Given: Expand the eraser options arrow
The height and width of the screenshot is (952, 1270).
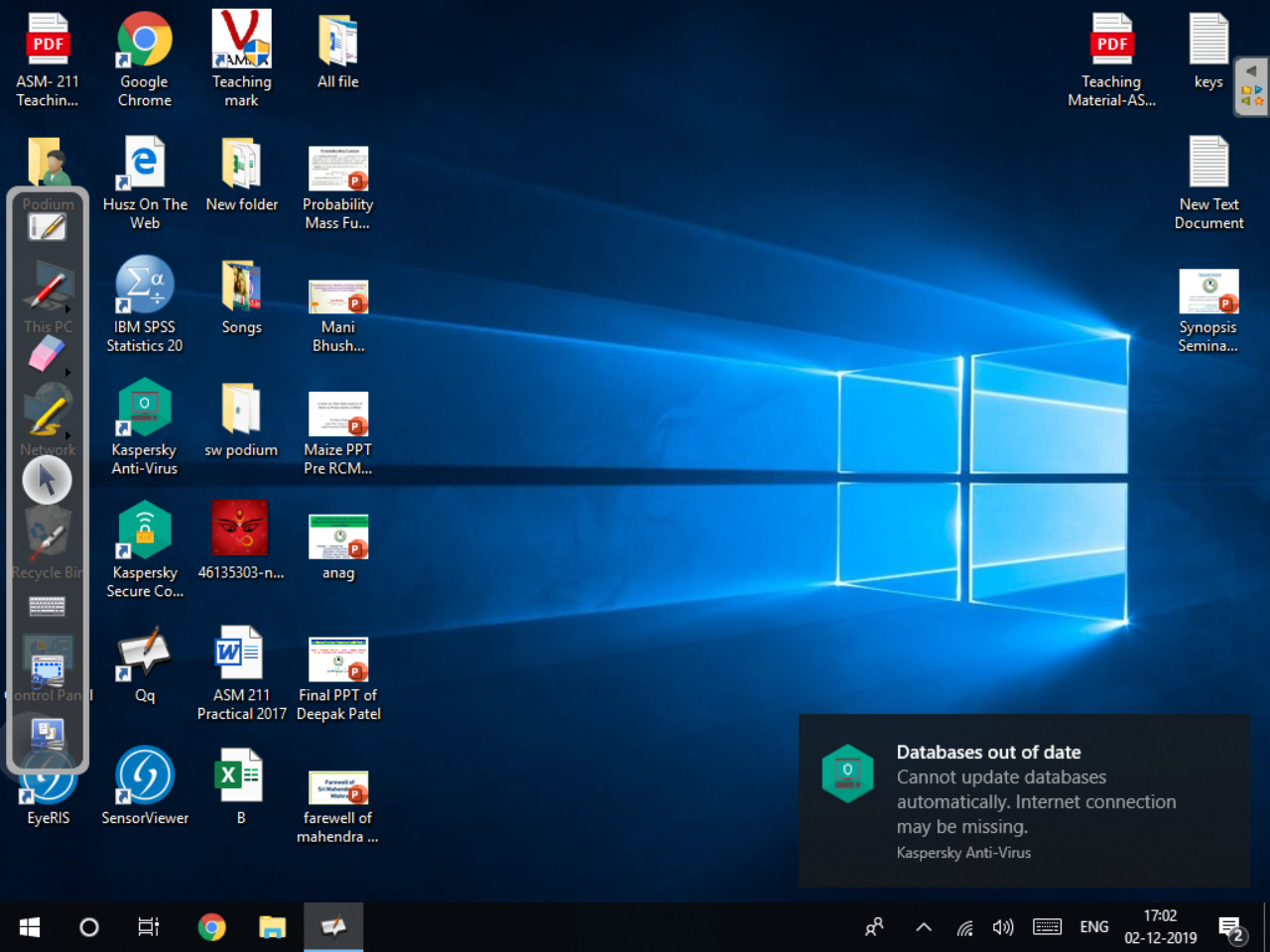Looking at the screenshot, I should pos(68,373).
